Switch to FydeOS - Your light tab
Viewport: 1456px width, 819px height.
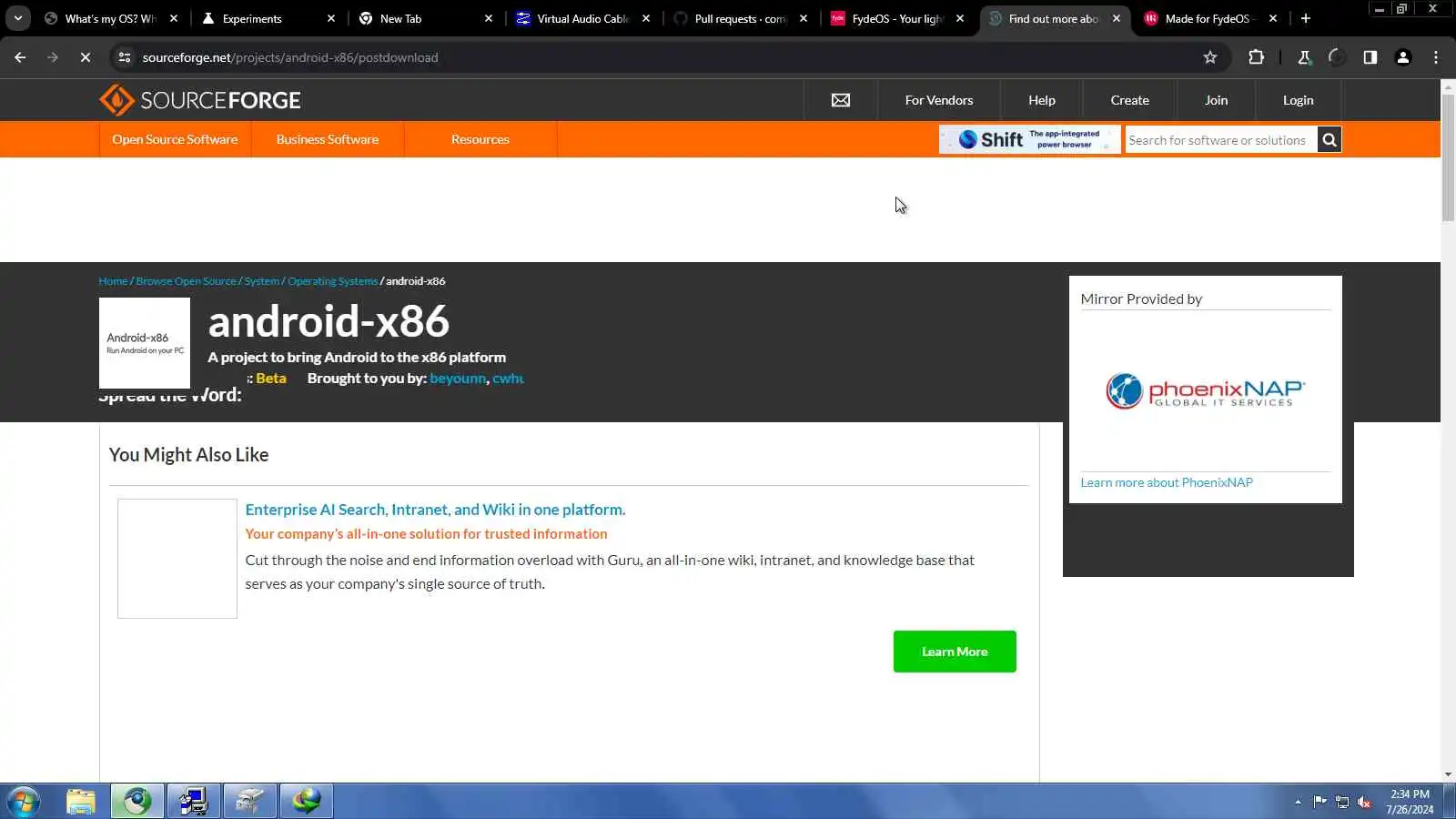click(x=896, y=18)
